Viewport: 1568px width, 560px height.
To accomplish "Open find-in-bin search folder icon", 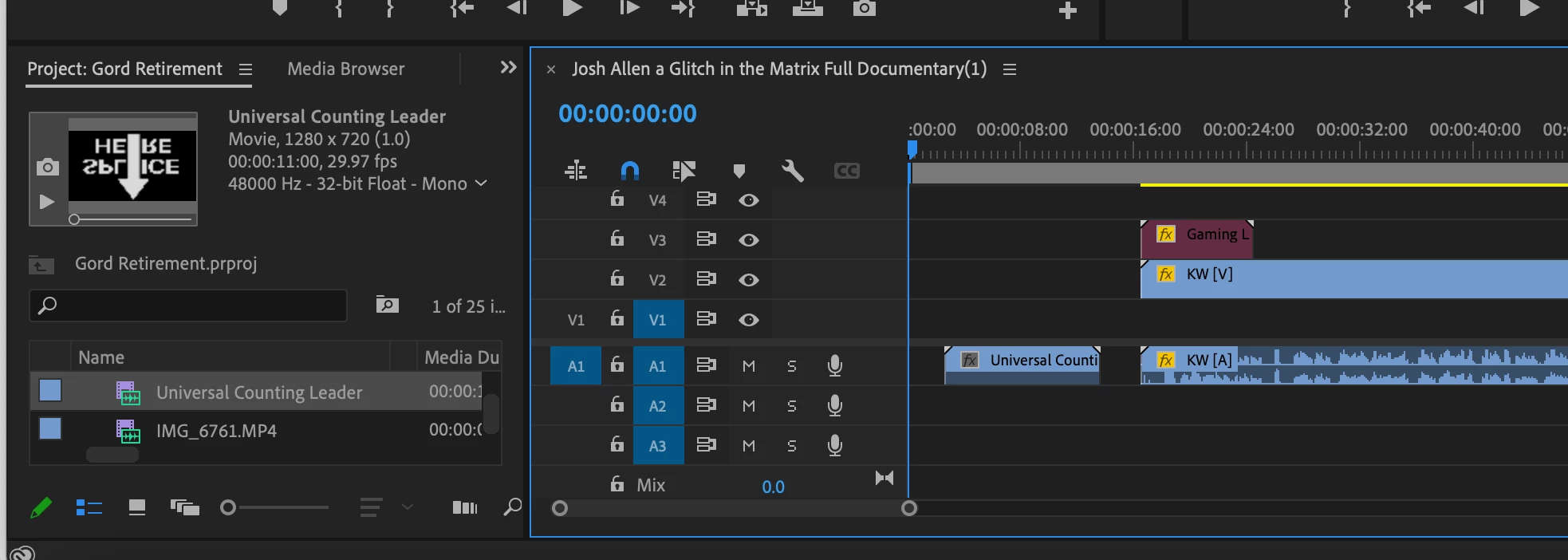I will (387, 305).
